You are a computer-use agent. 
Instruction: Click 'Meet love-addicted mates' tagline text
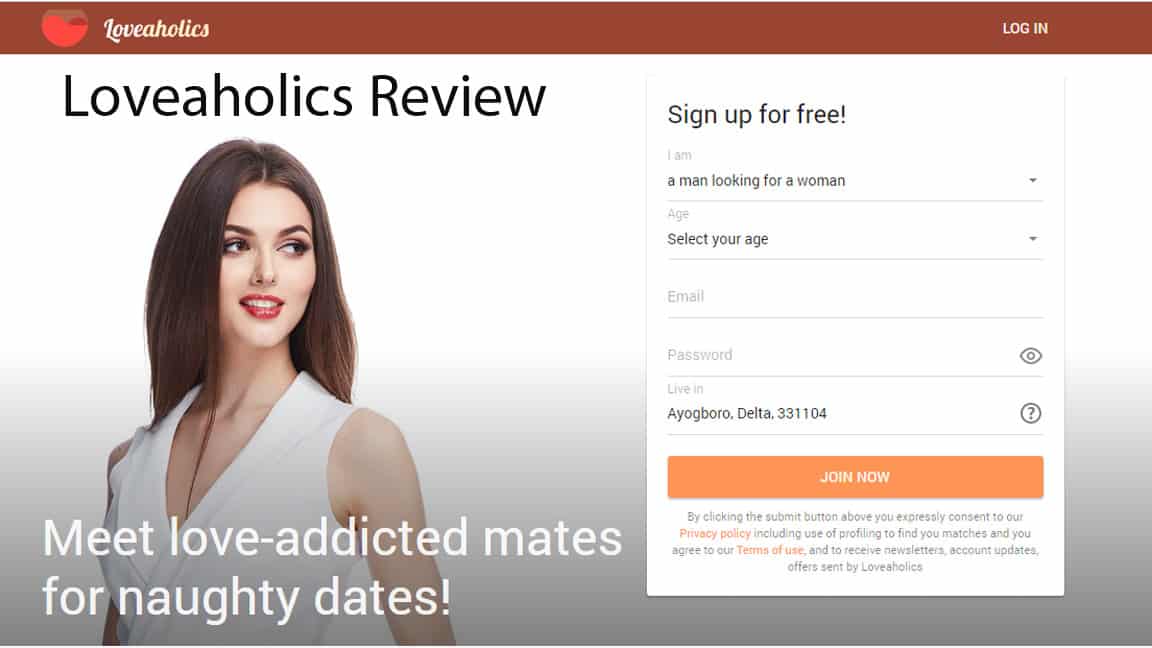coord(332,538)
